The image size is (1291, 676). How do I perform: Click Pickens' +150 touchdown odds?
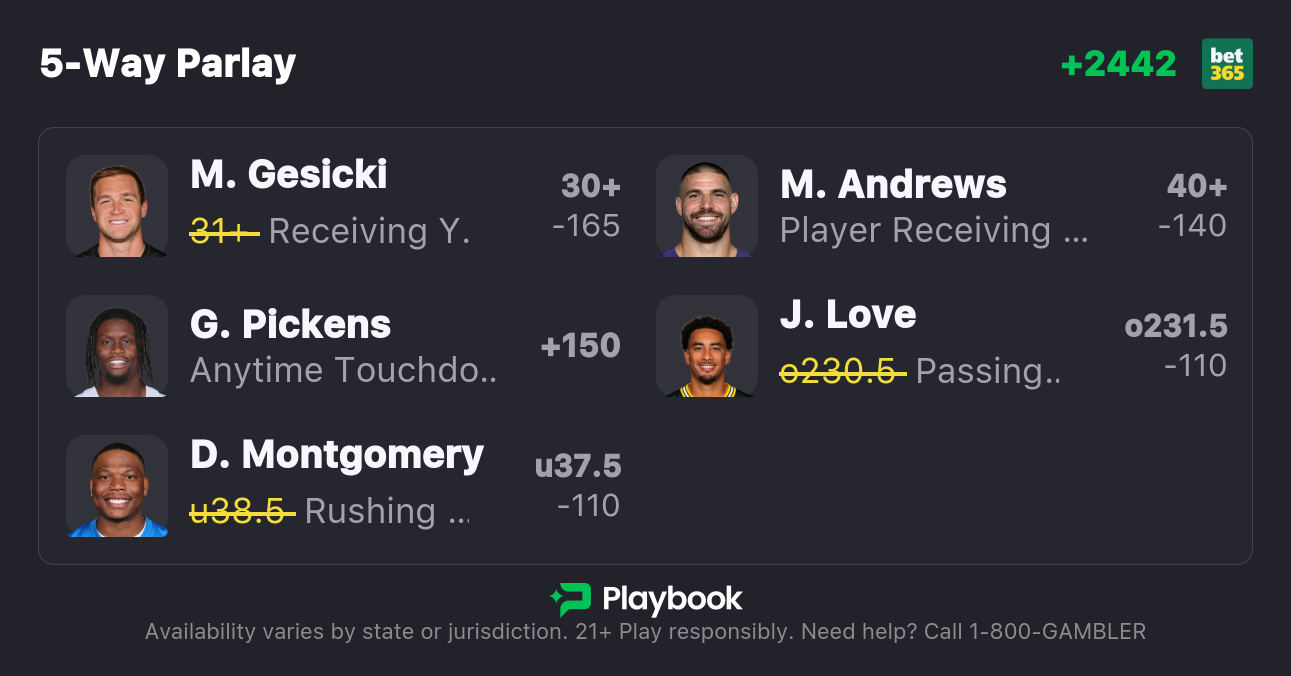click(x=580, y=346)
